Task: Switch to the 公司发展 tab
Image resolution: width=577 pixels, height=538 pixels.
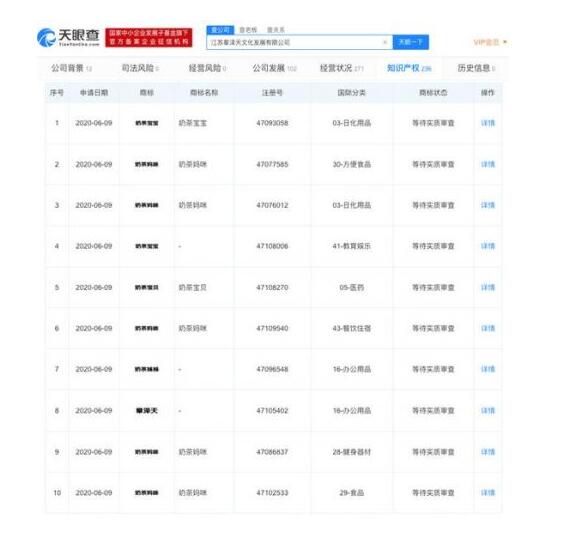Action: pyautogui.click(x=274, y=68)
